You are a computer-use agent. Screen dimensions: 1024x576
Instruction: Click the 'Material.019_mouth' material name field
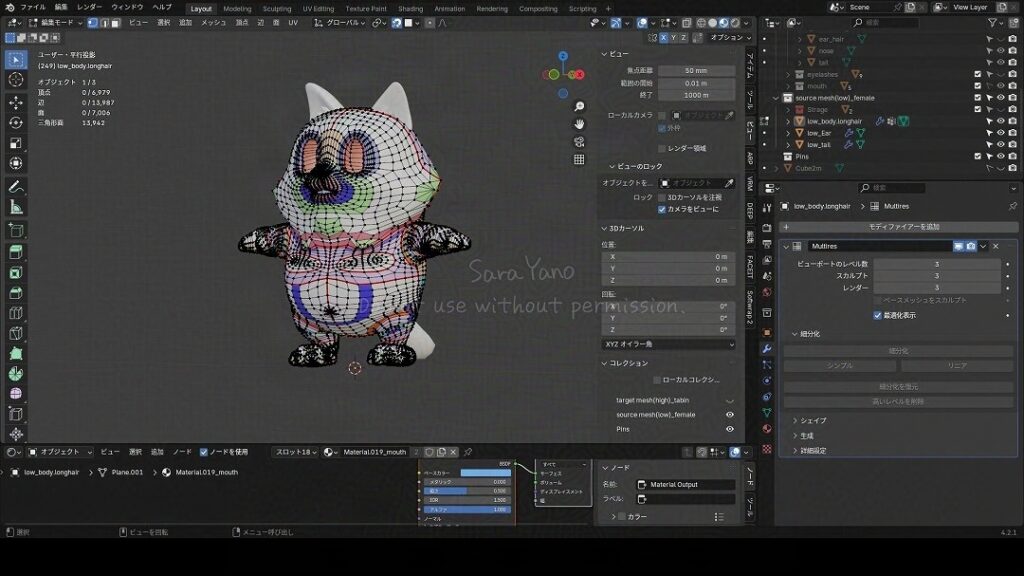(x=374, y=452)
